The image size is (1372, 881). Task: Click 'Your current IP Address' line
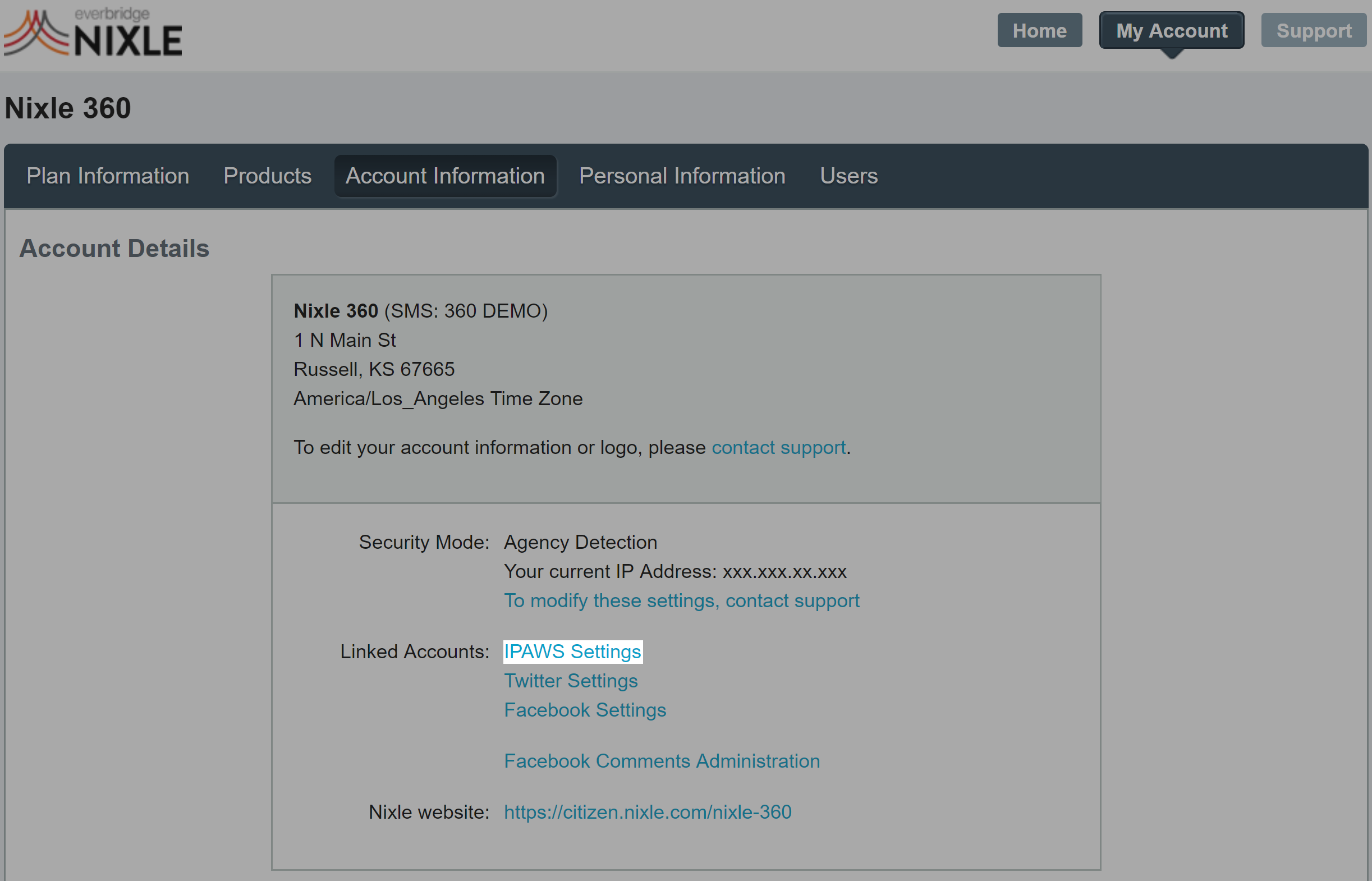[674, 571]
